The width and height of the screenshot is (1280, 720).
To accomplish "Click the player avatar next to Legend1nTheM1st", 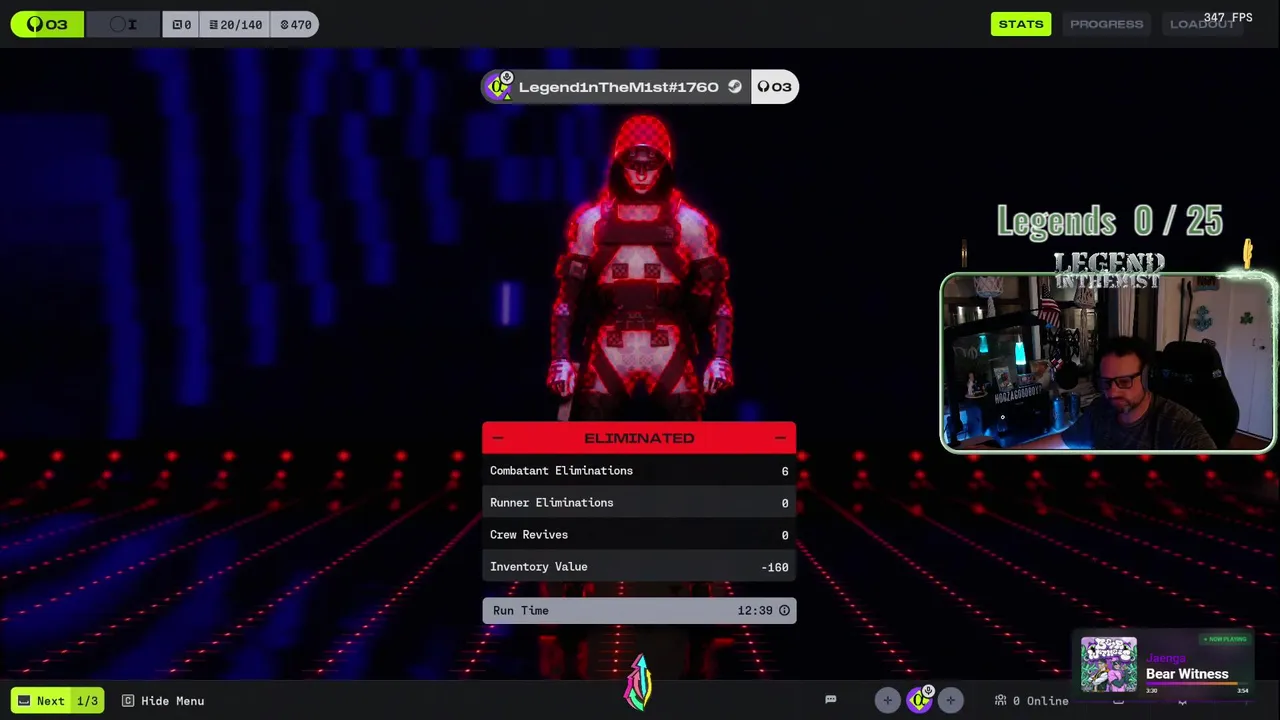I will [498, 87].
